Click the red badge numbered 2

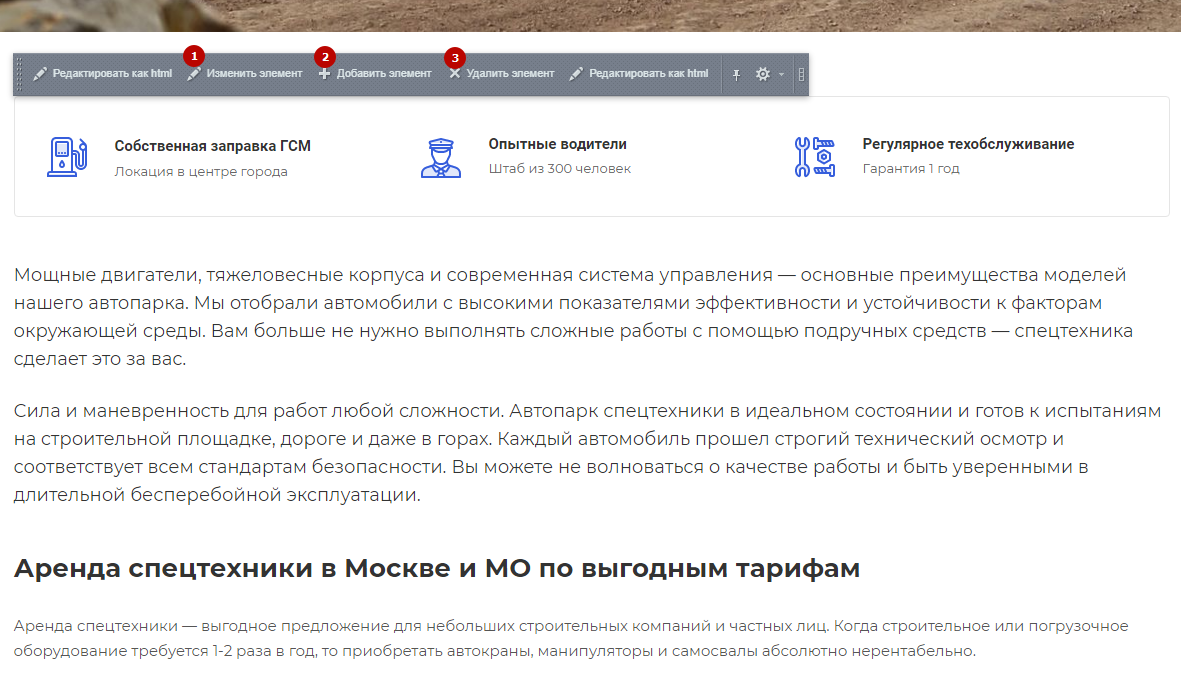point(324,57)
